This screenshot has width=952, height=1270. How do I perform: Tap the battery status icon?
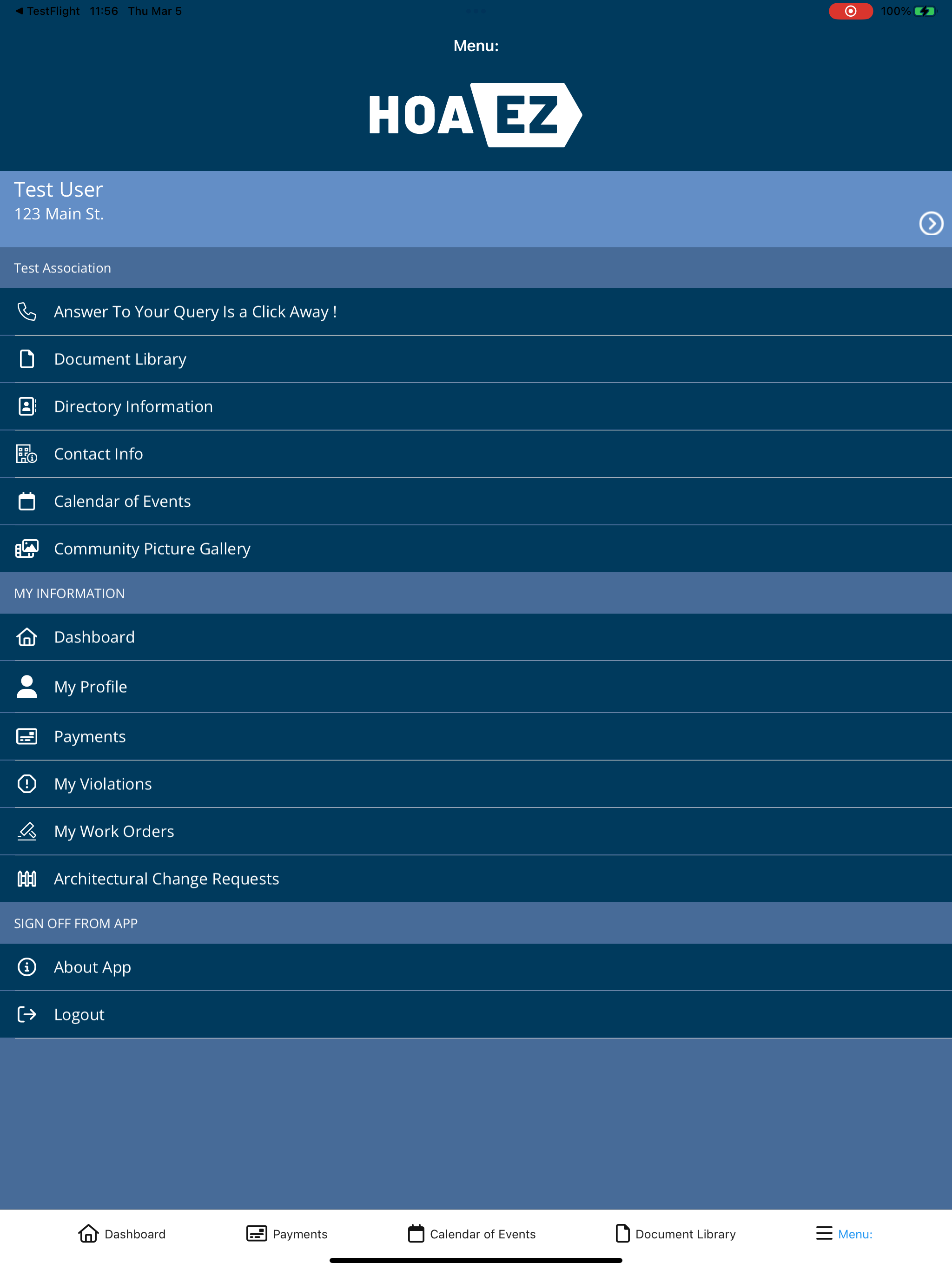coord(926,11)
